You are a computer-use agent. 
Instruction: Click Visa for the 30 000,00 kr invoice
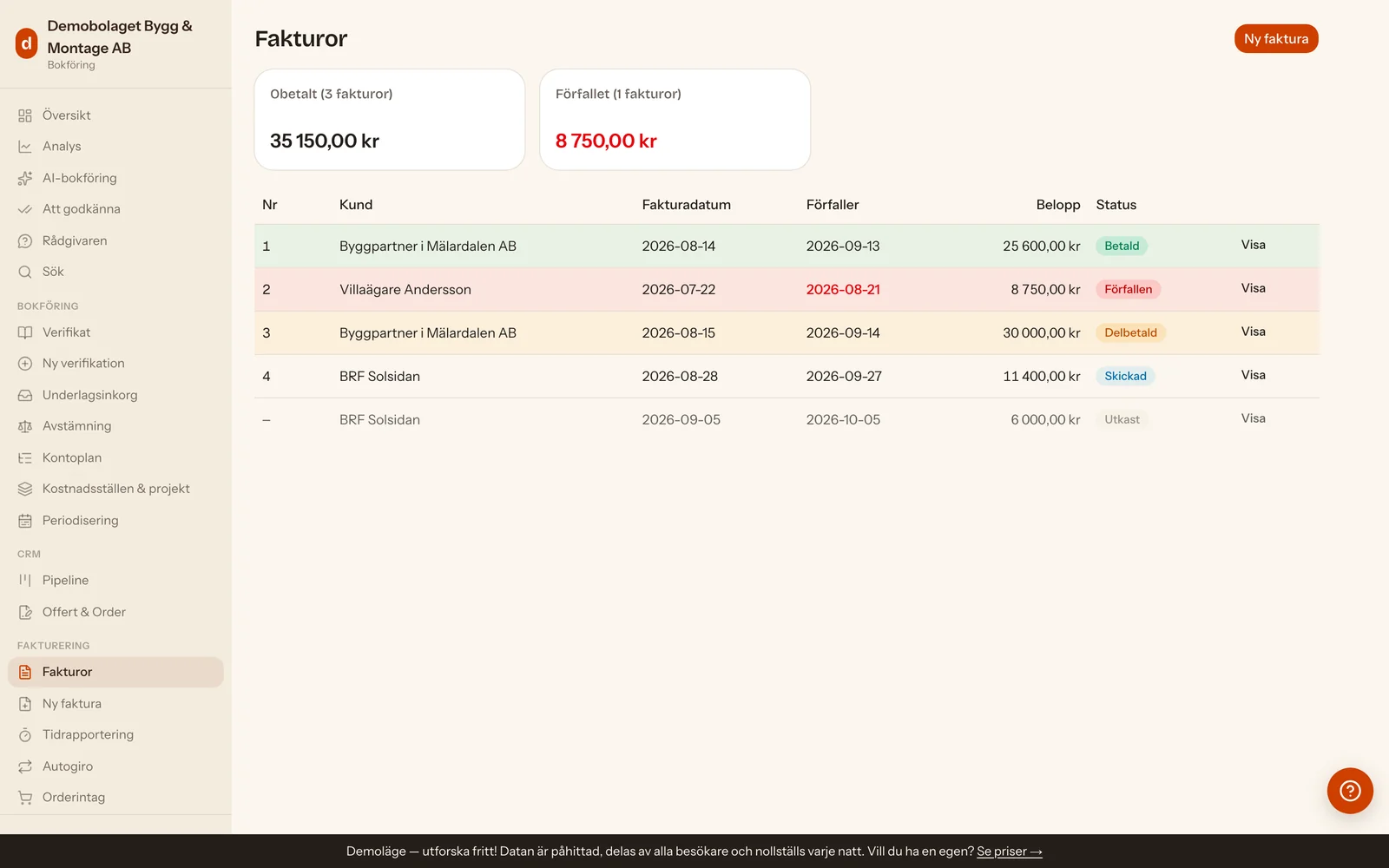tap(1253, 332)
